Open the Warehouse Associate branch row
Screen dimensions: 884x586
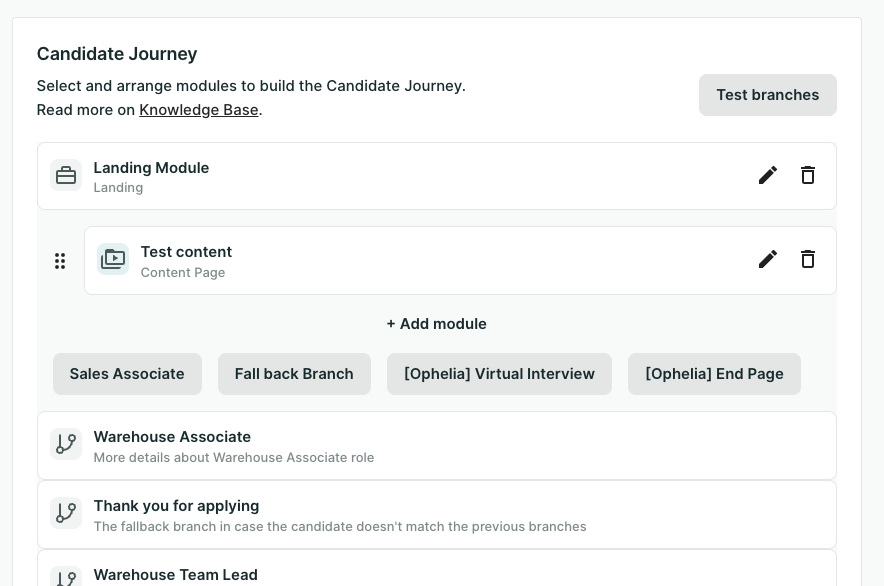tap(436, 446)
